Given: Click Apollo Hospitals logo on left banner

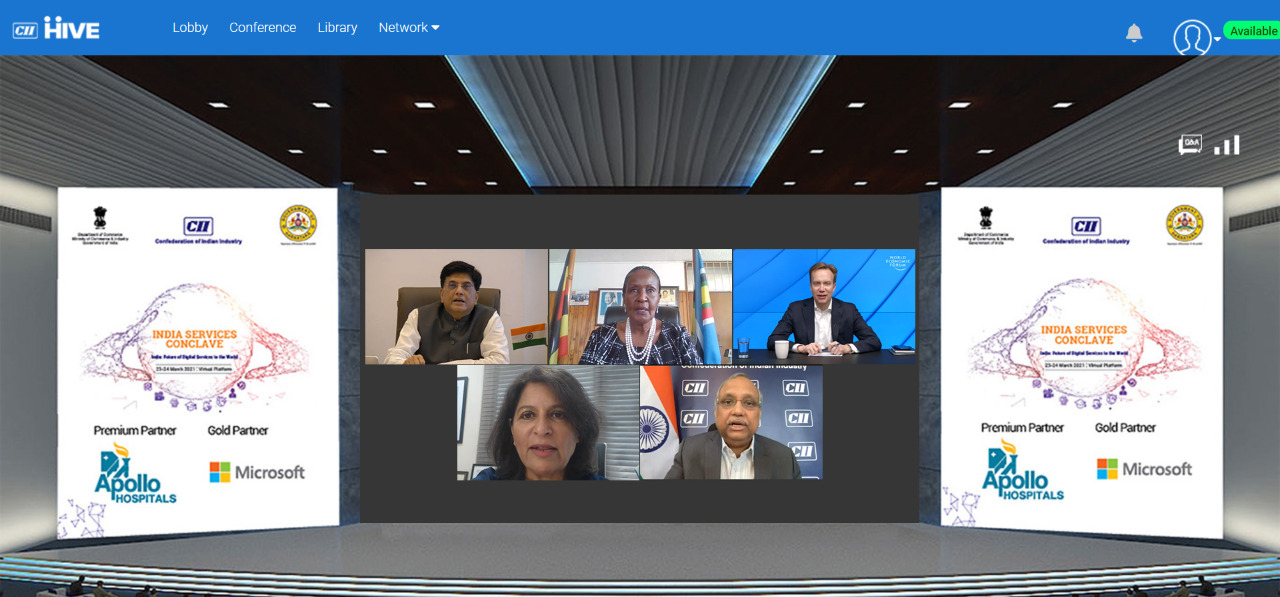Looking at the screenshot, I should coord(136,474).
